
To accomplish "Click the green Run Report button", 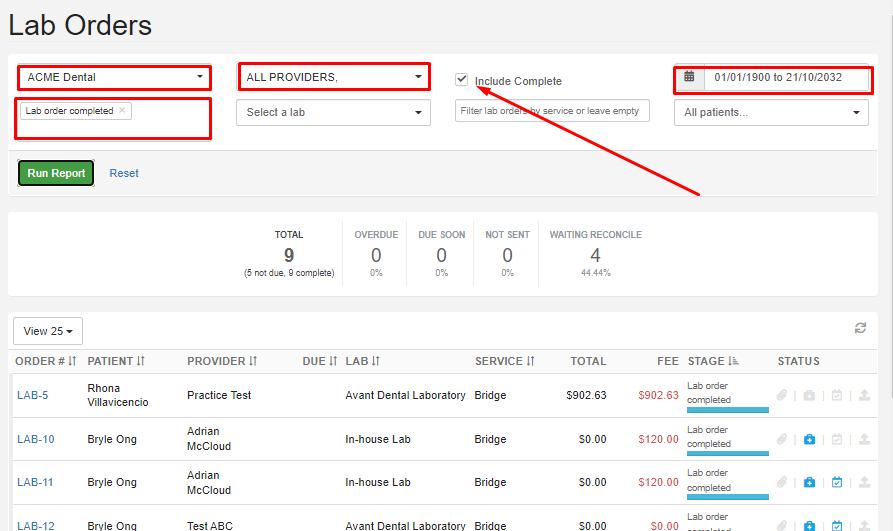I will coord(56,173).
